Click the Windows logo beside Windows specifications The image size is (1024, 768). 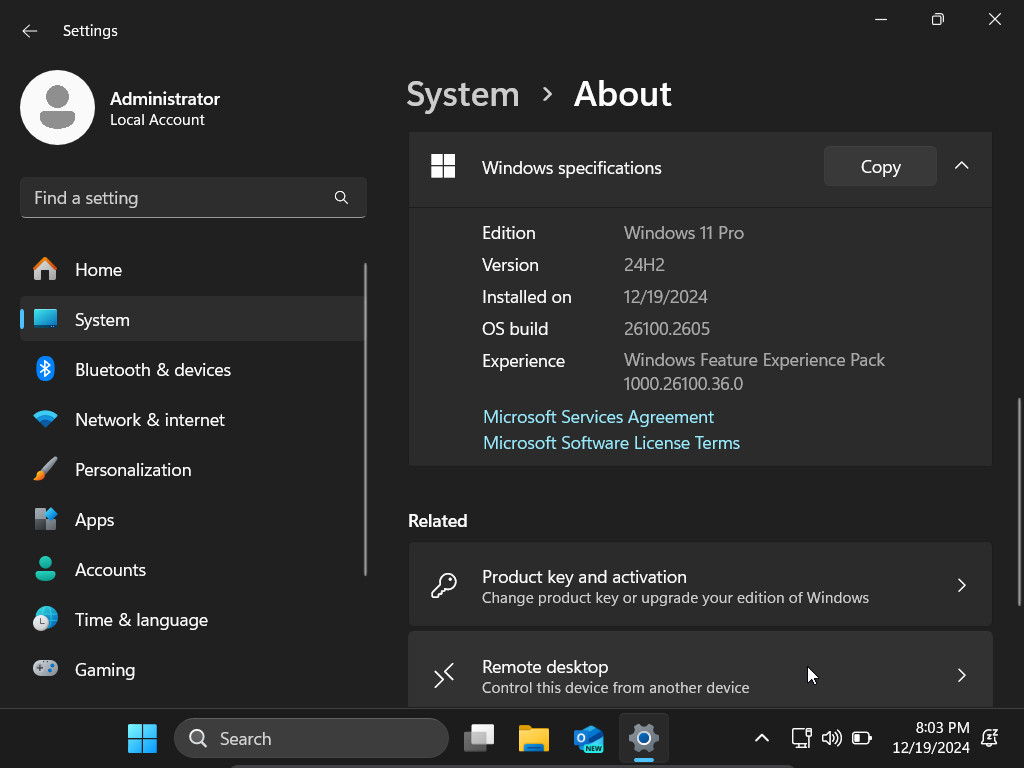point(443,167)
